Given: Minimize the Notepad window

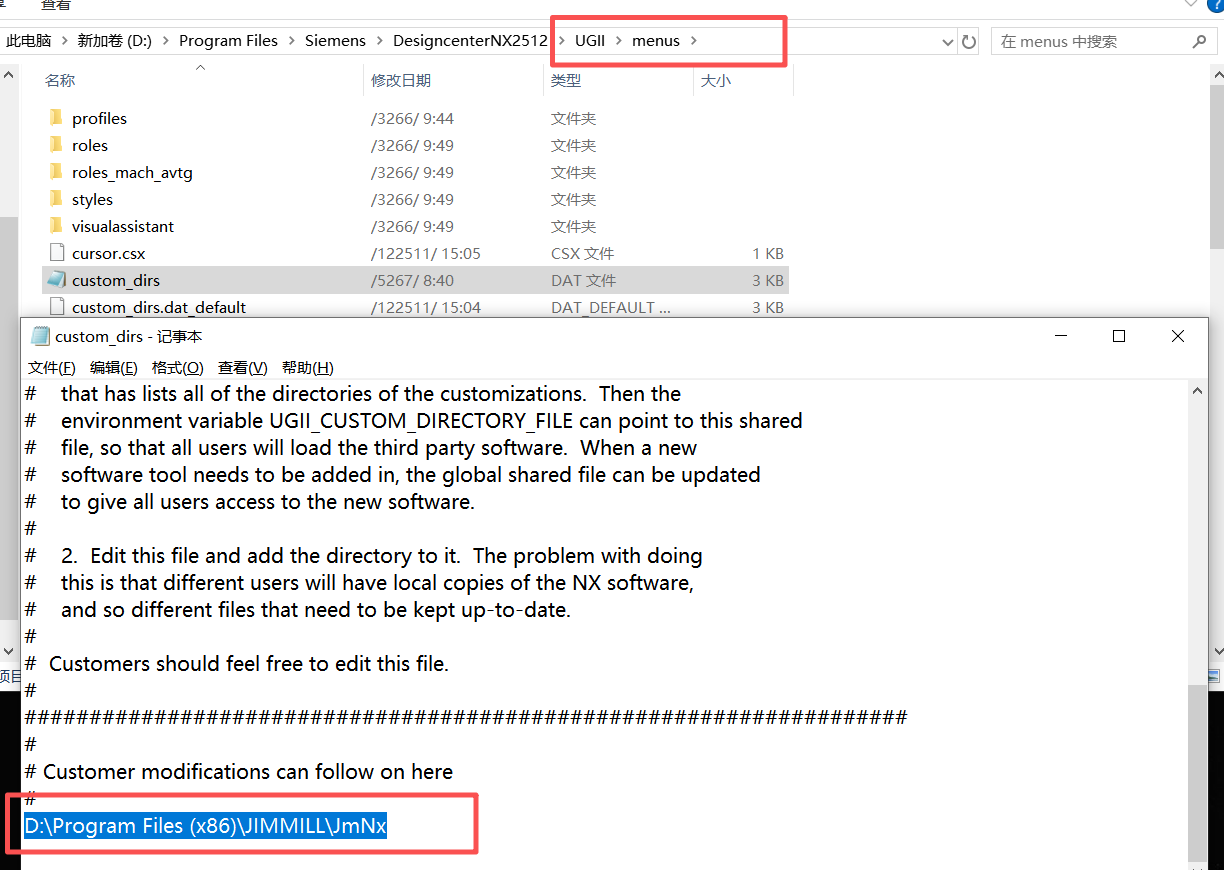Looking at the screenshot, I should click(1062, 336).
